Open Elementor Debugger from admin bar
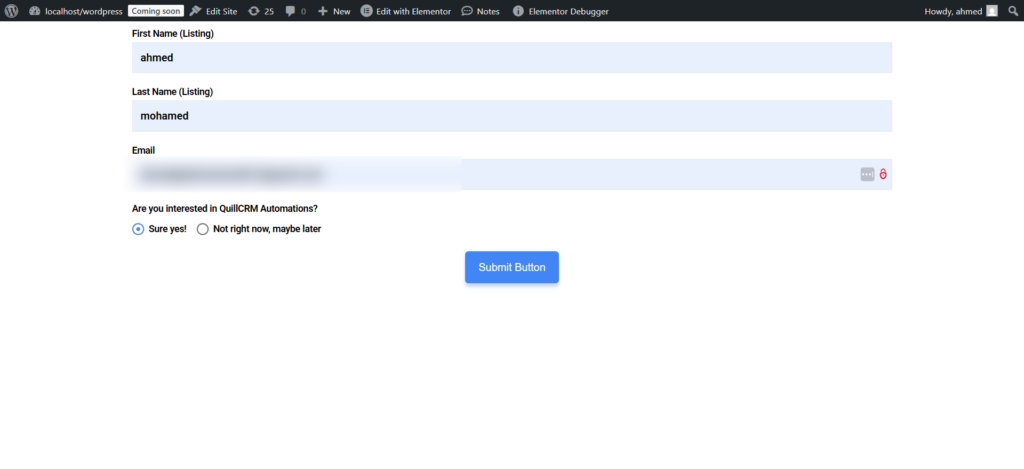Screen dimensions: 1024x469 coord(560,11)
